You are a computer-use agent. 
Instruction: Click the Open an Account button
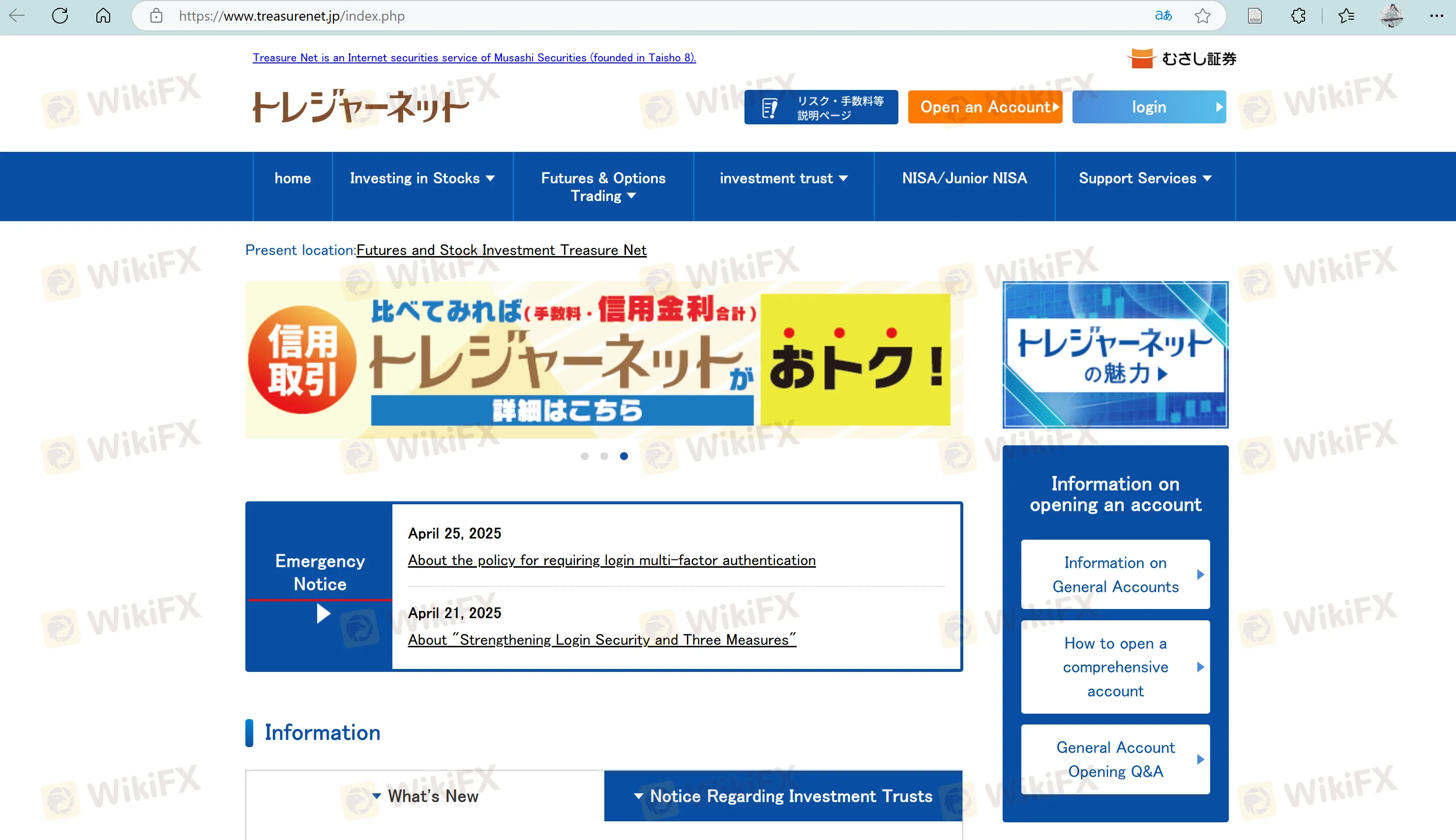coord(984,107)
